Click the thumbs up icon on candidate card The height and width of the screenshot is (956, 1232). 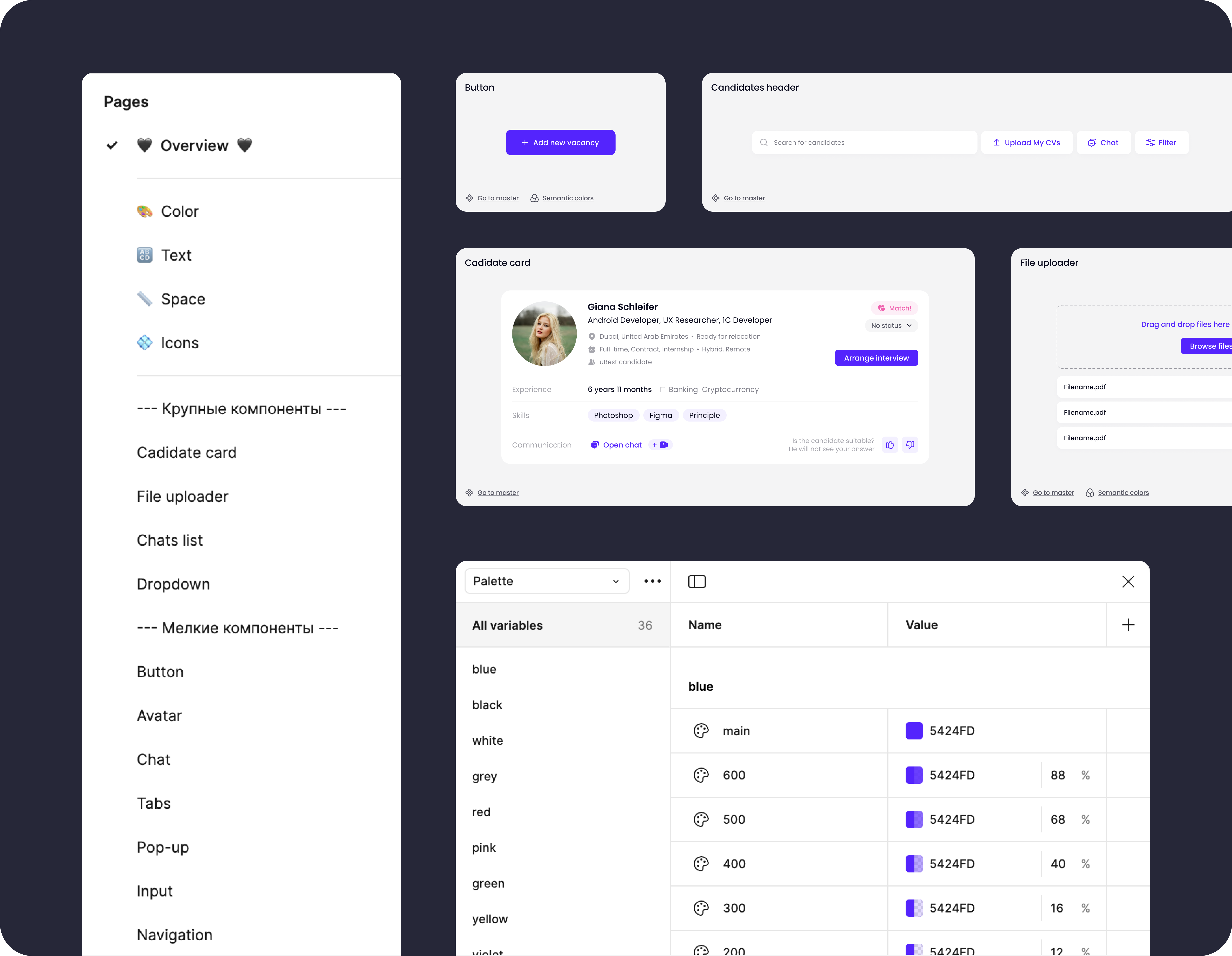point(890,445)
